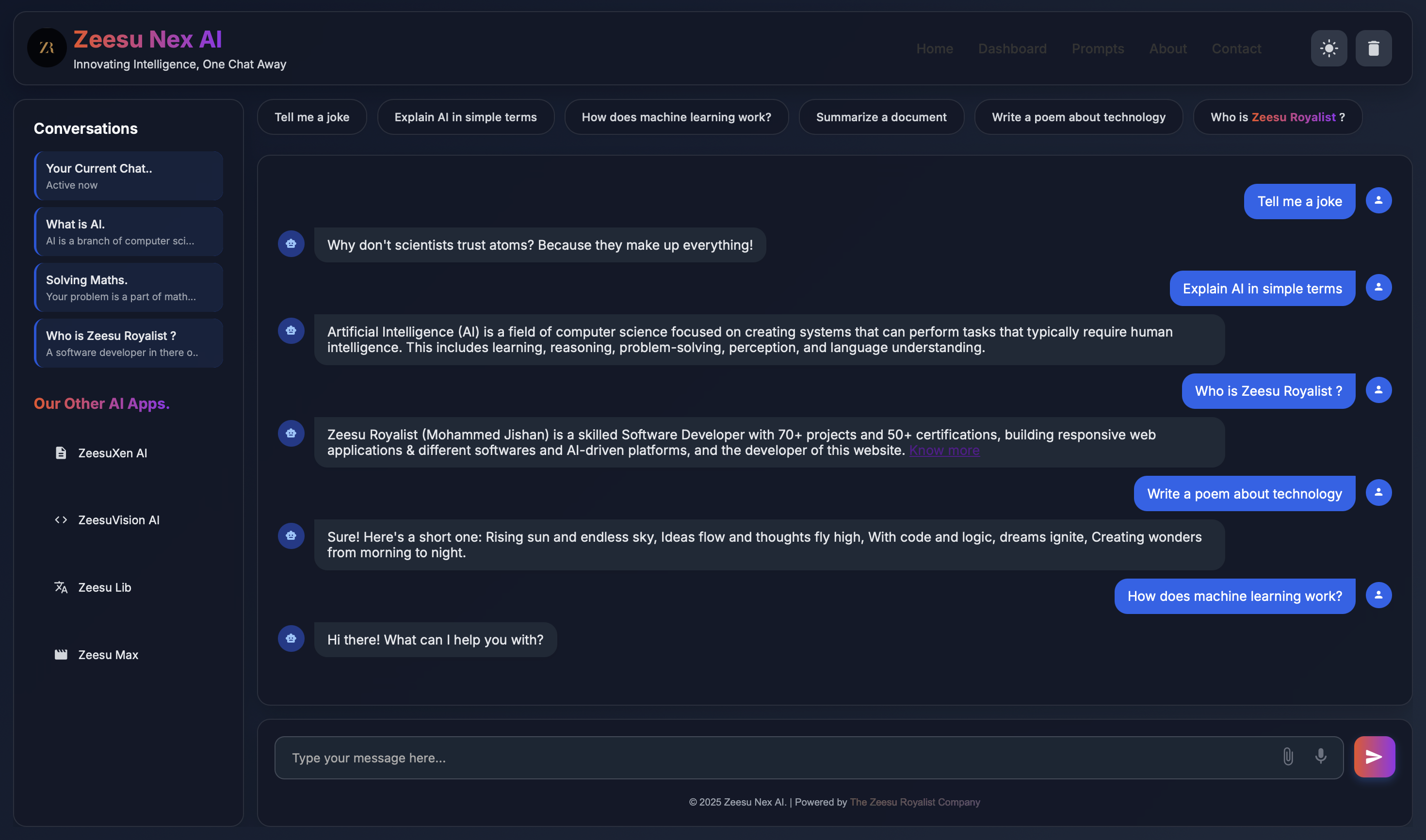1426x840 pixels.
Task: Open 'Solving Maths.' conversation
Action: coord(129,288)
